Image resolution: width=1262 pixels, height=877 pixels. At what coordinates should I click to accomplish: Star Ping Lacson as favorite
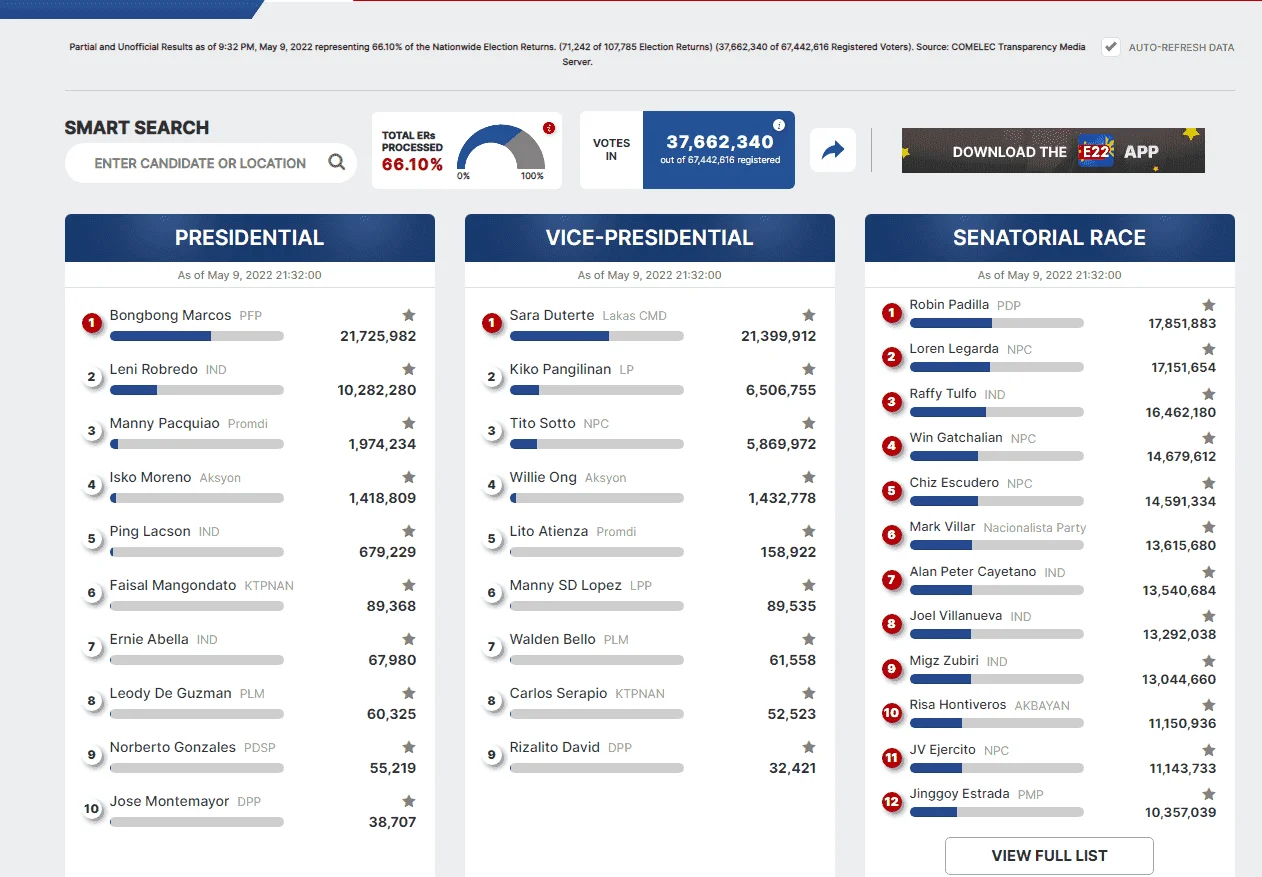pyautogui.click(x=409, y=531)
